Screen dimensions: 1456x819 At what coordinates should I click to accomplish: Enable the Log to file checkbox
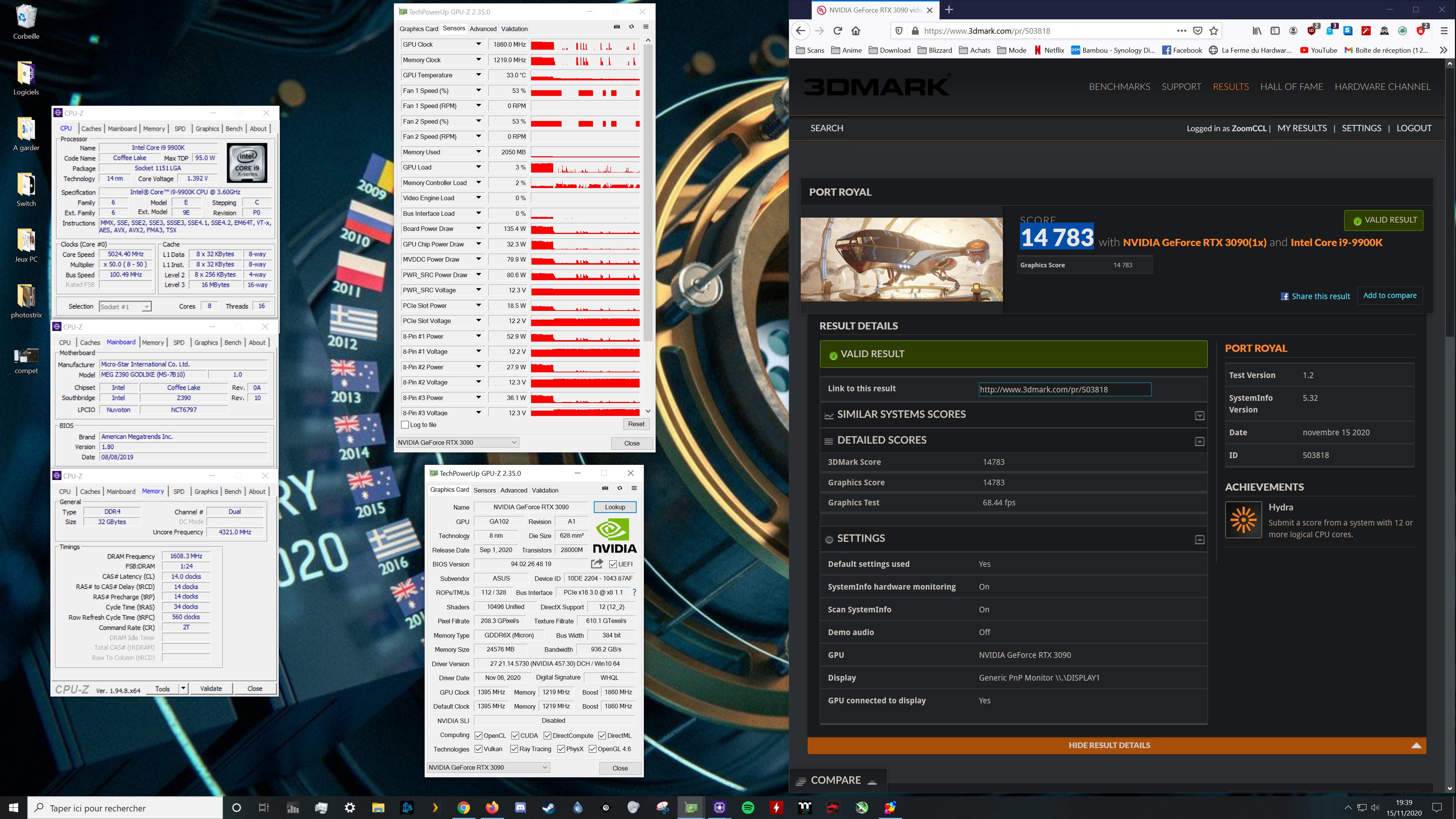click(405, 425)
